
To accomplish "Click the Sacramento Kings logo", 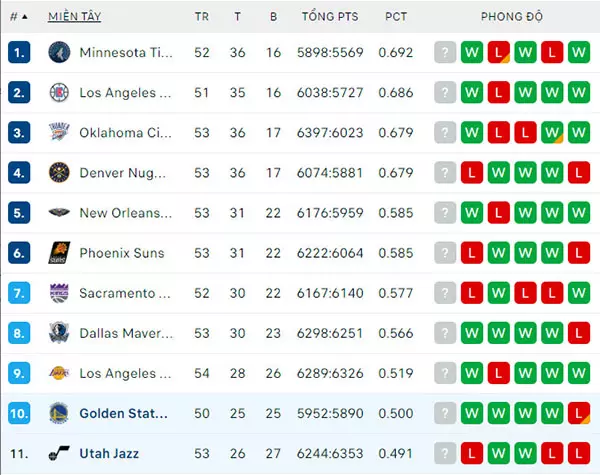I will coord(59,293).
